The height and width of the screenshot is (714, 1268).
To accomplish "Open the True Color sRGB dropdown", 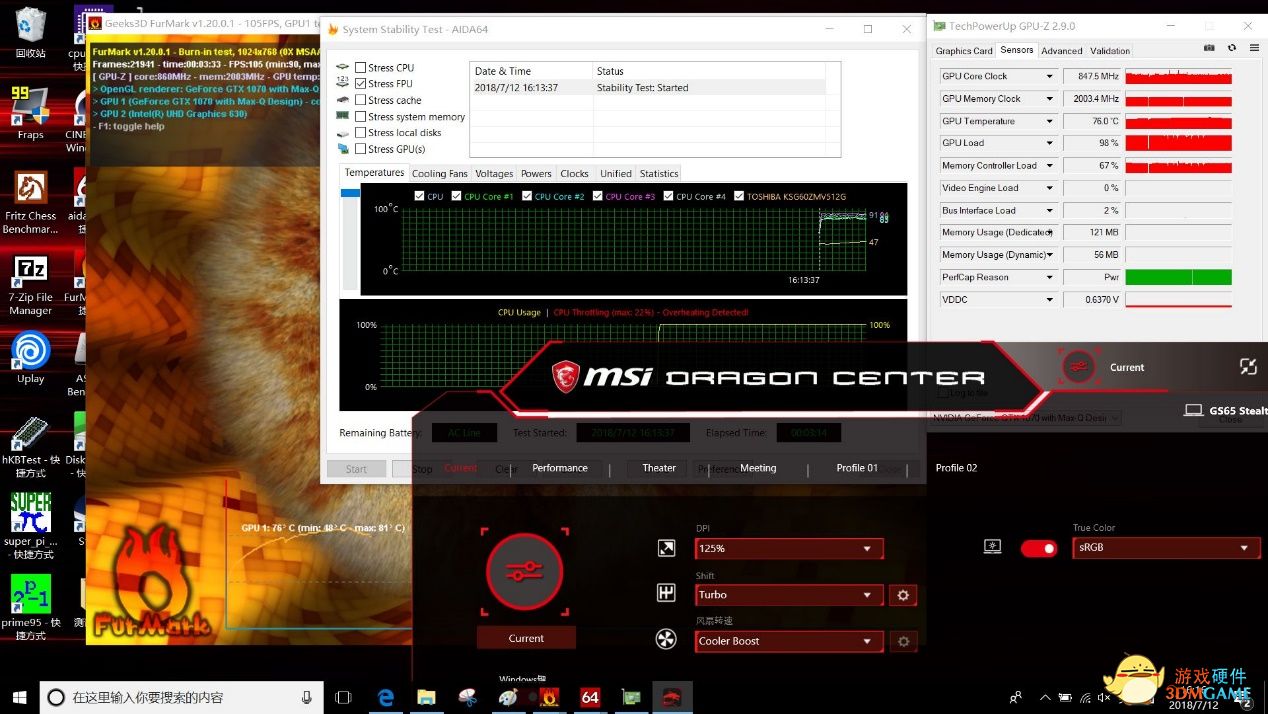I will 1165,548.
